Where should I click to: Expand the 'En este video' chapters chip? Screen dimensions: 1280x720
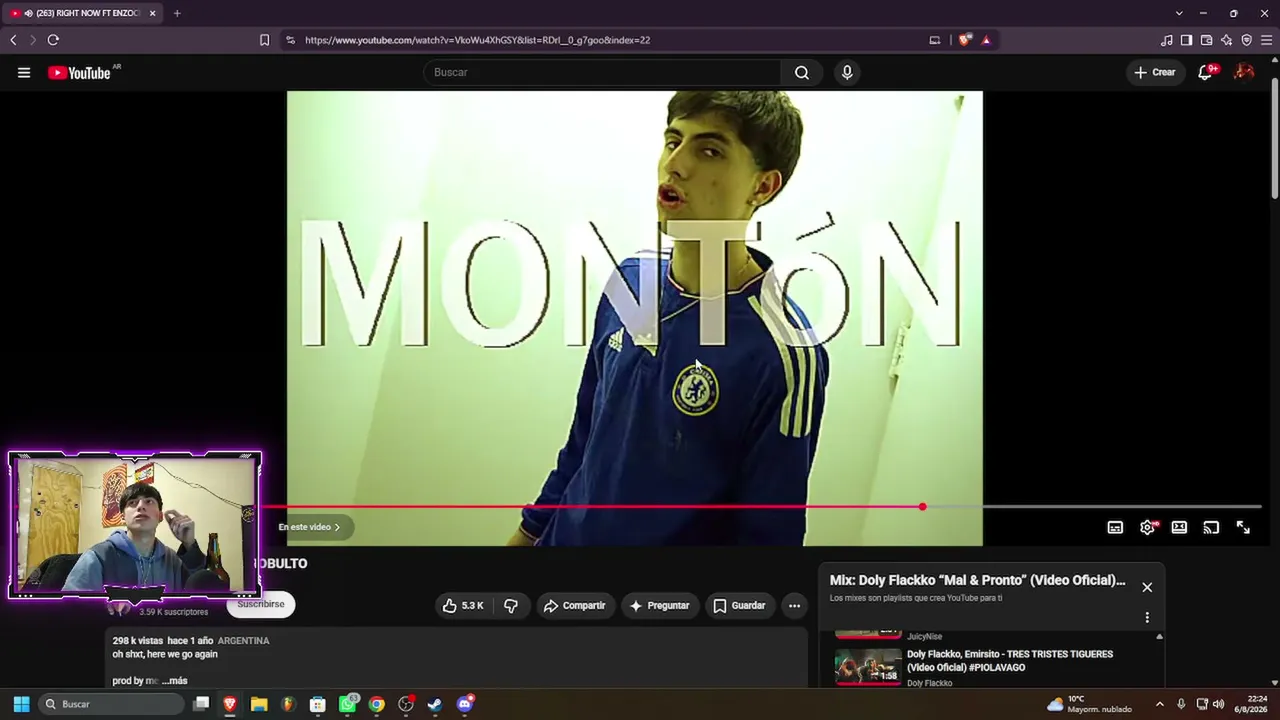click(x=309, y=527)
